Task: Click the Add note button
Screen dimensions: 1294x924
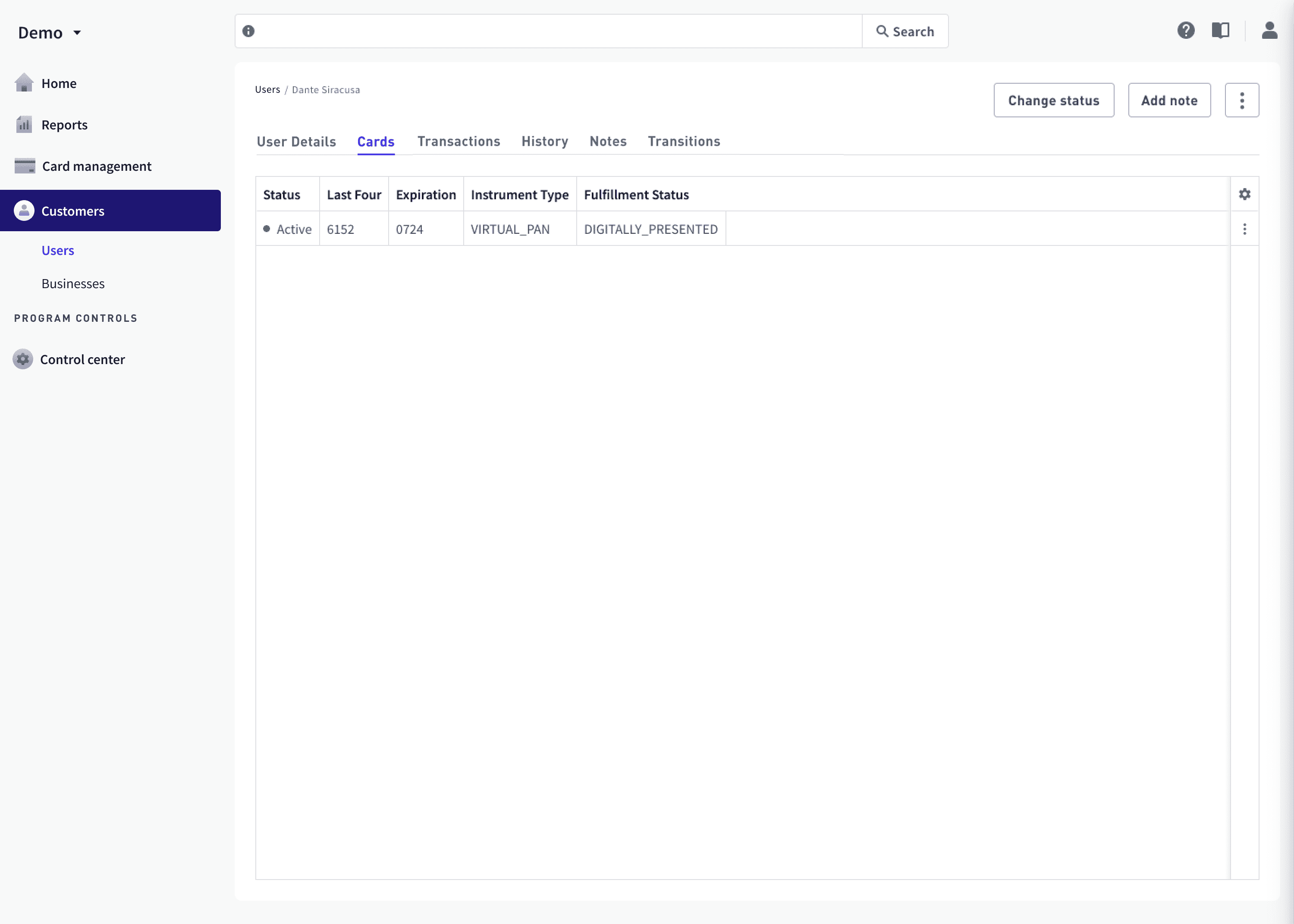Action: point(1169,101)
